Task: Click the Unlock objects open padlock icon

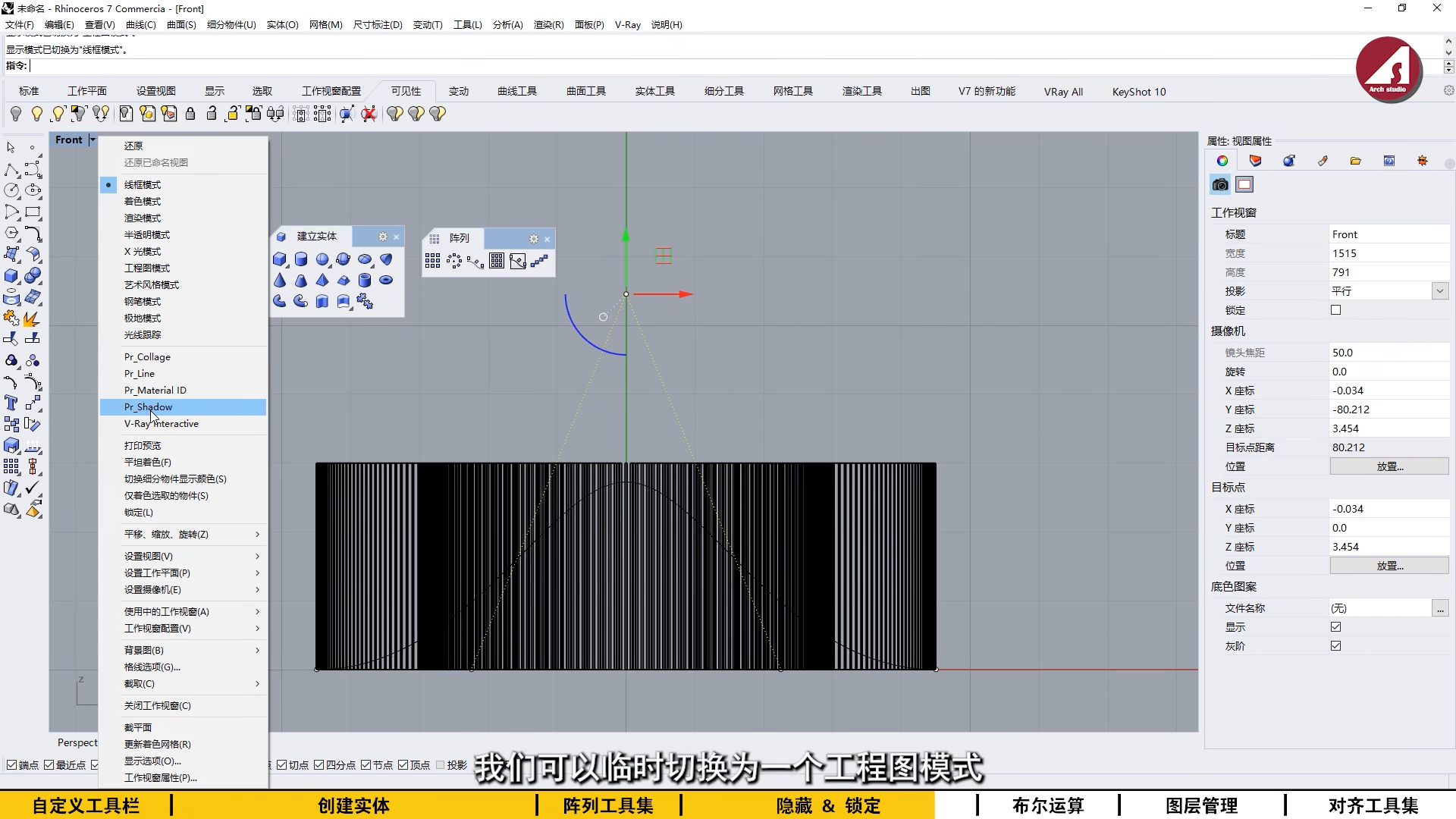Action: point(212,114)
